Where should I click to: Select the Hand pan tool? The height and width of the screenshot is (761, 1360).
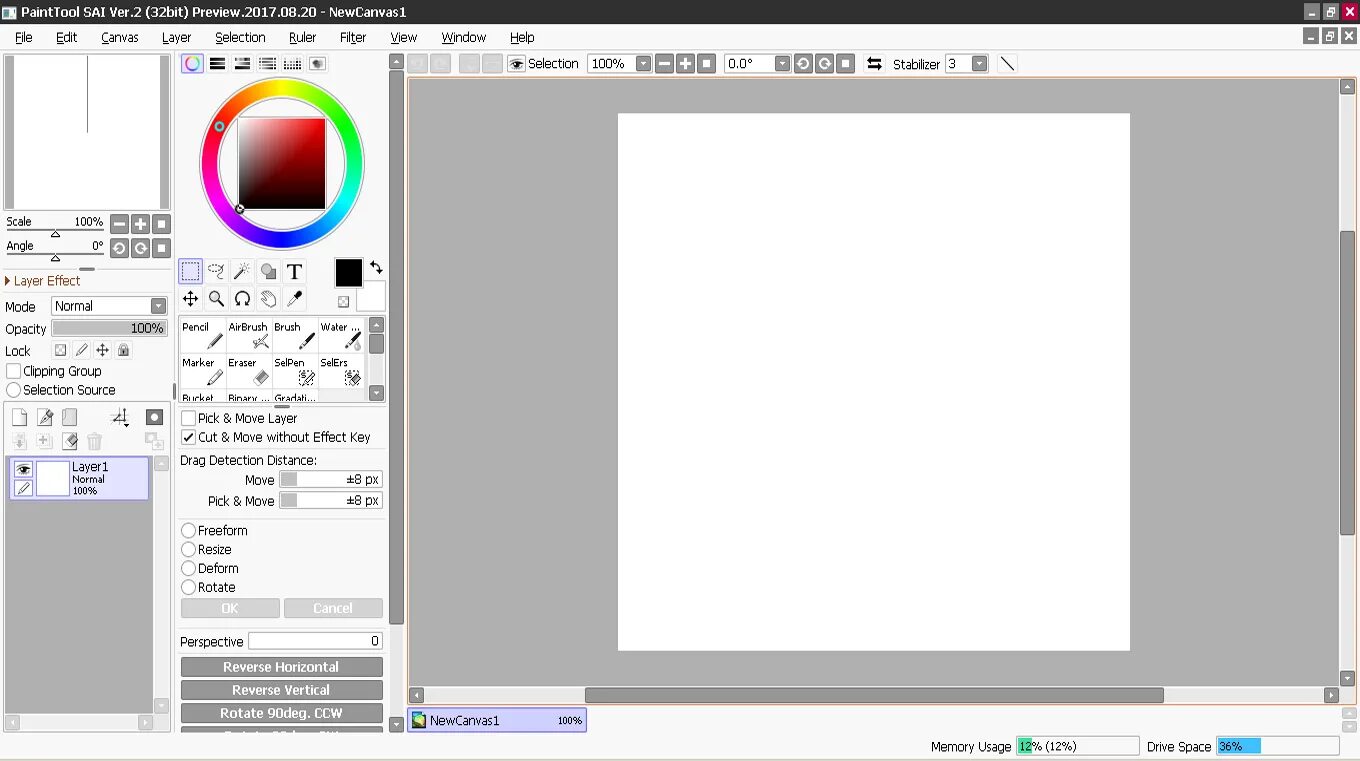pyautogui.click(x=268, y=298)
